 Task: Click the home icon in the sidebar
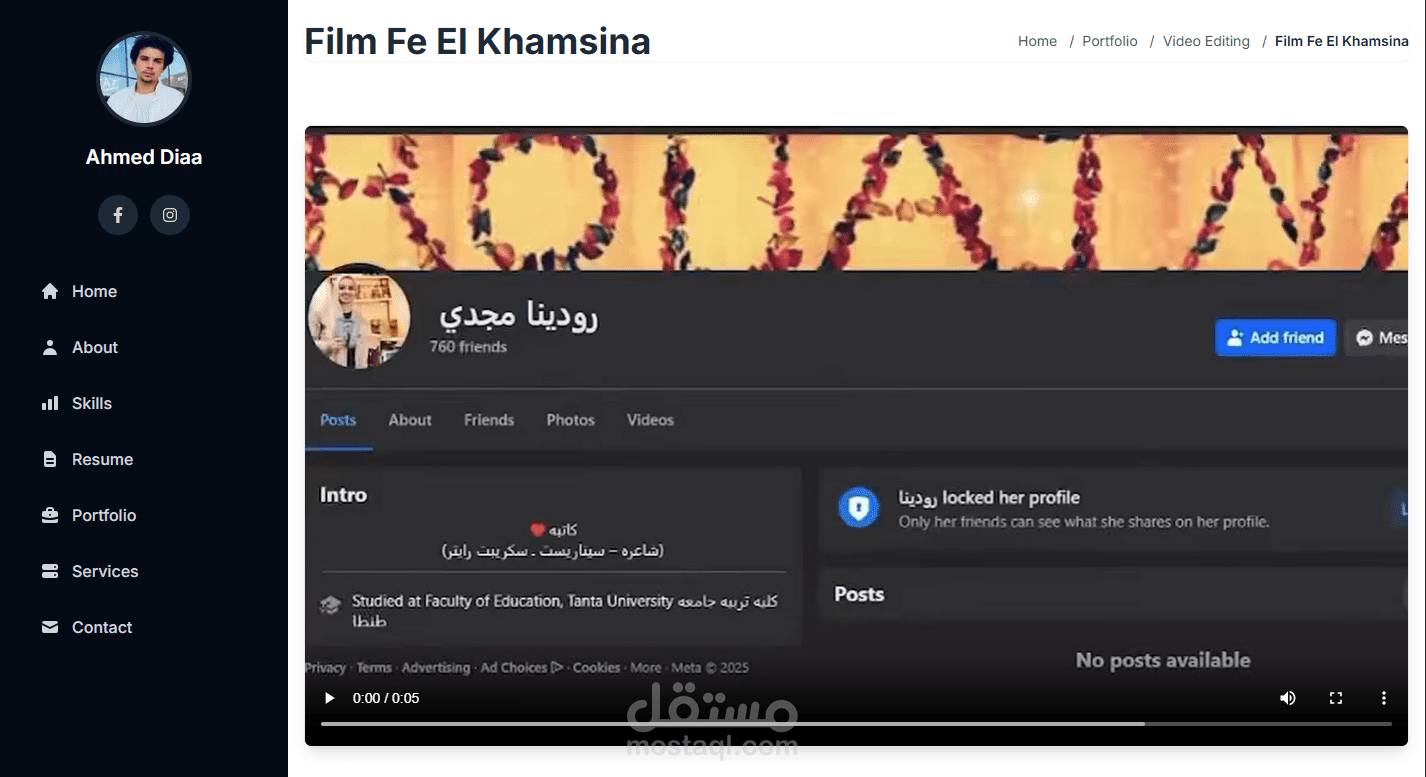[x=50, y=291]
